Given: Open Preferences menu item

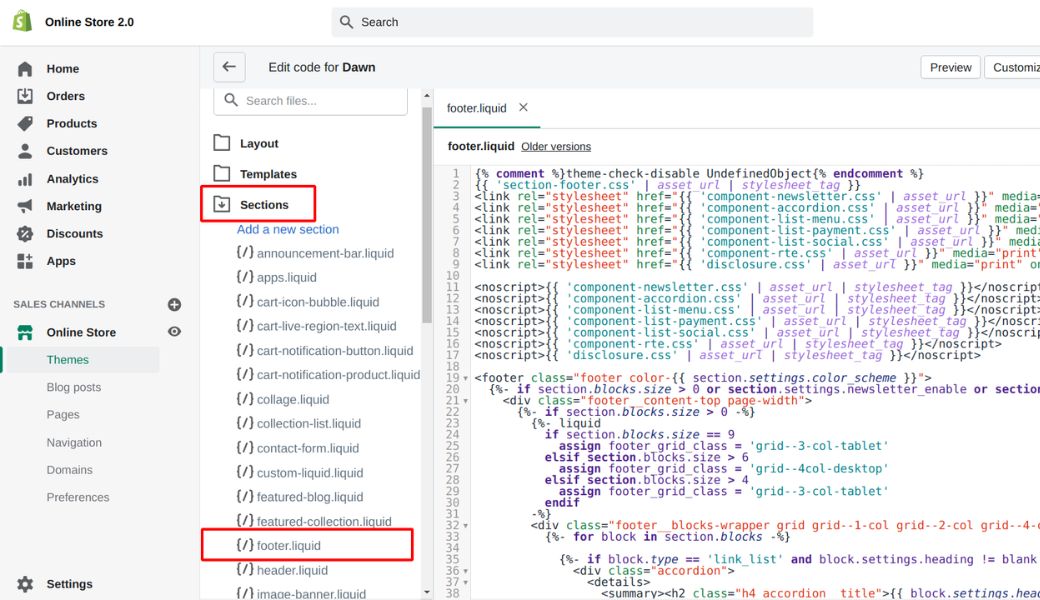Looking at the screenshot, I should [78, 497].
